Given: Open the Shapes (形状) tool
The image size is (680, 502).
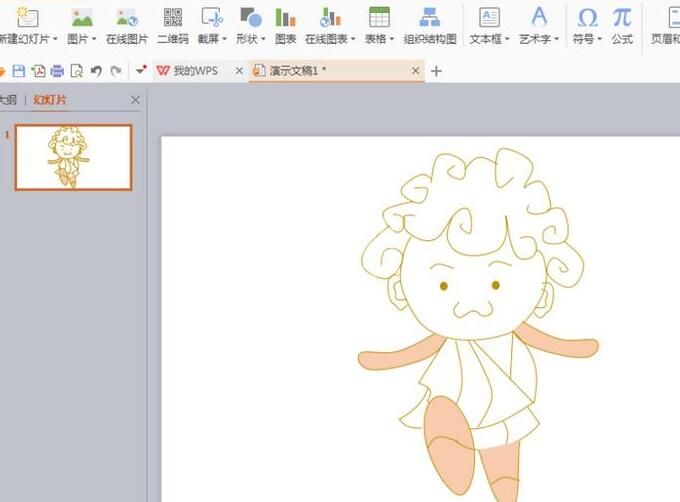Looking at the screenshot, I should click(251, 18).
